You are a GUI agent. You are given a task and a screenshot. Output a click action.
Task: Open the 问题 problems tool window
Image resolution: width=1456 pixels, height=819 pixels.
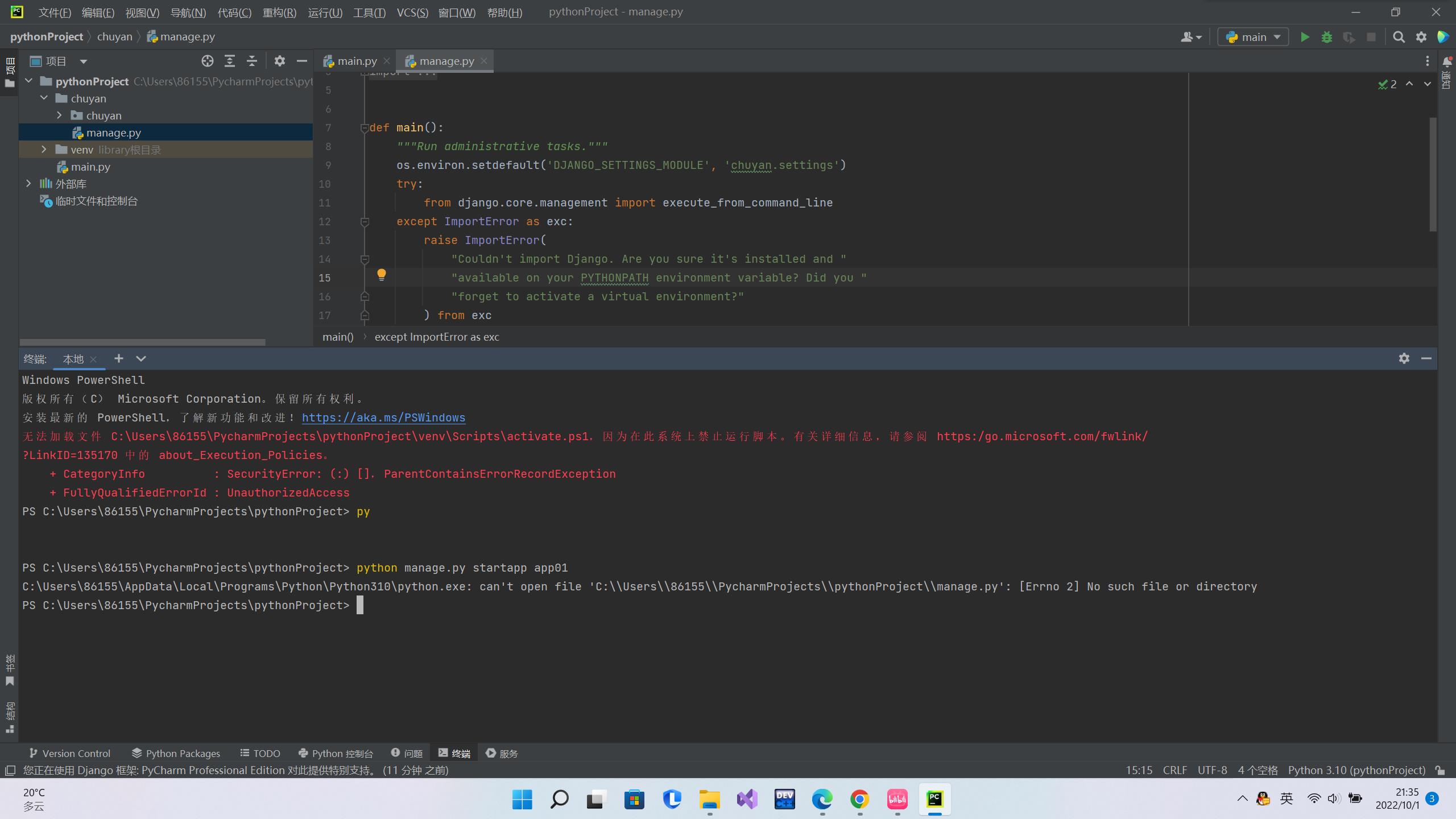[x=407, y=753]
